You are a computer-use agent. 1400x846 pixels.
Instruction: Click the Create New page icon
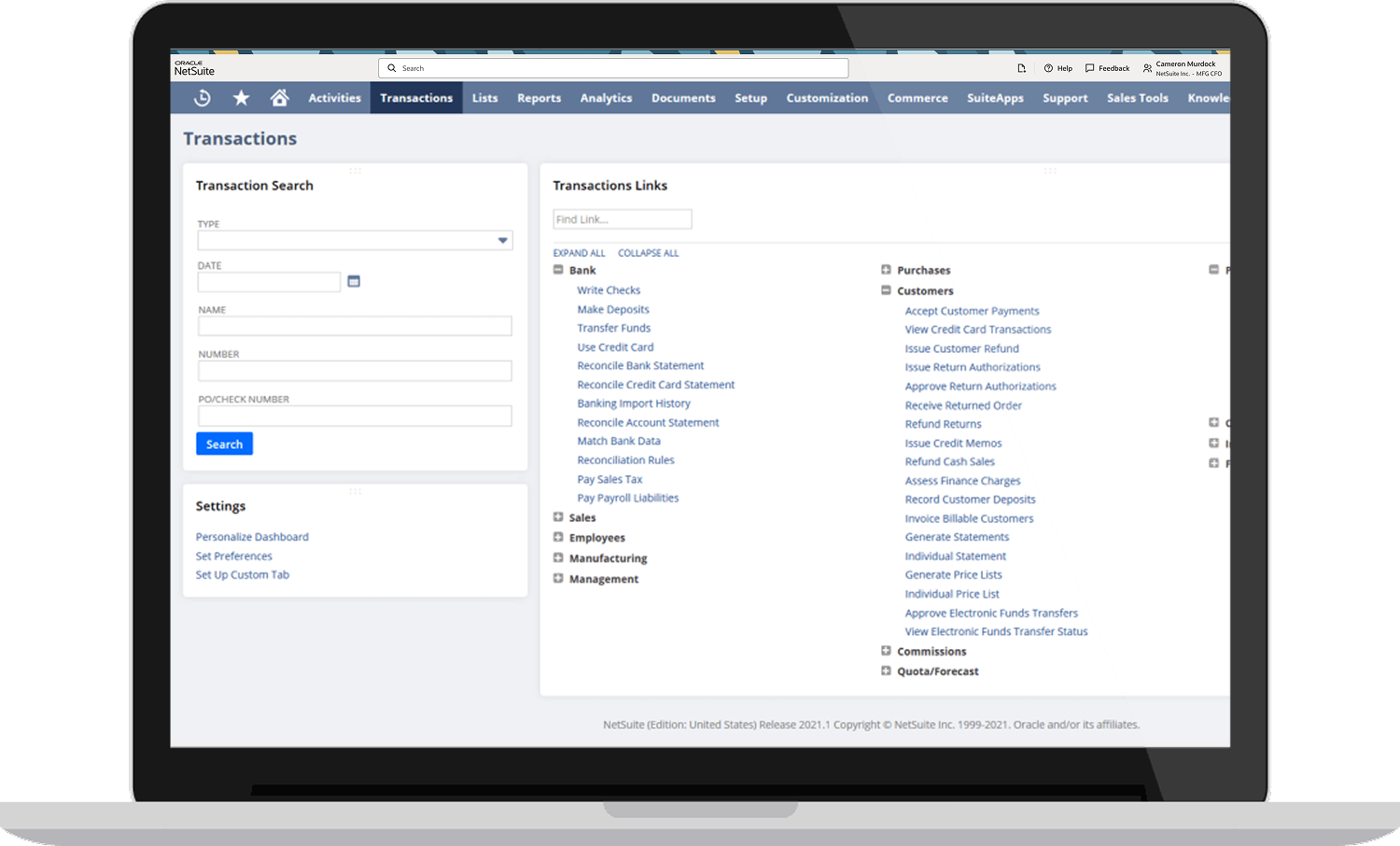coord(1021,68)
